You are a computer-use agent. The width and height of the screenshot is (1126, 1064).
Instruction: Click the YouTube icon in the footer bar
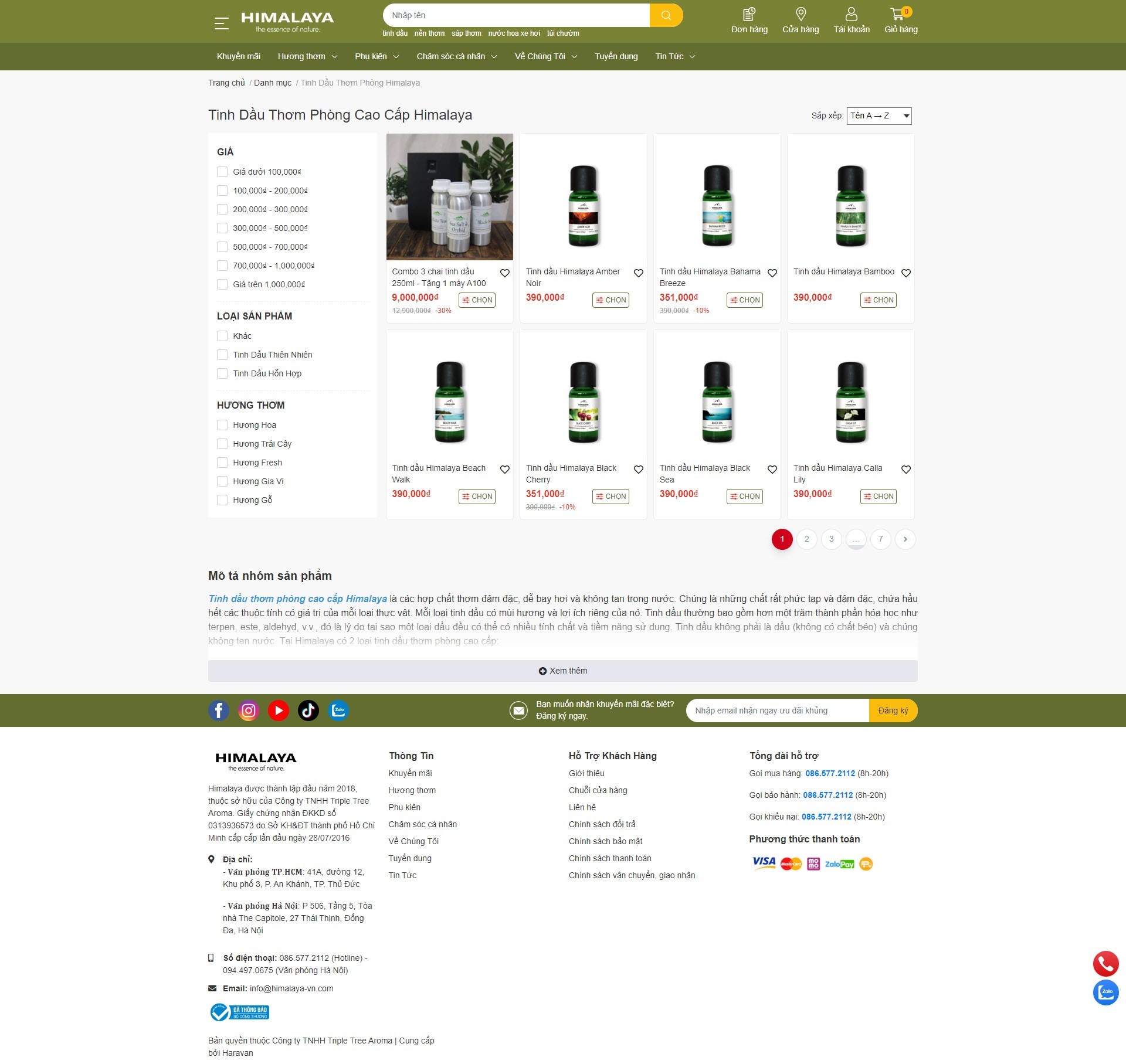pyautogui.click(x=279, y=711)
